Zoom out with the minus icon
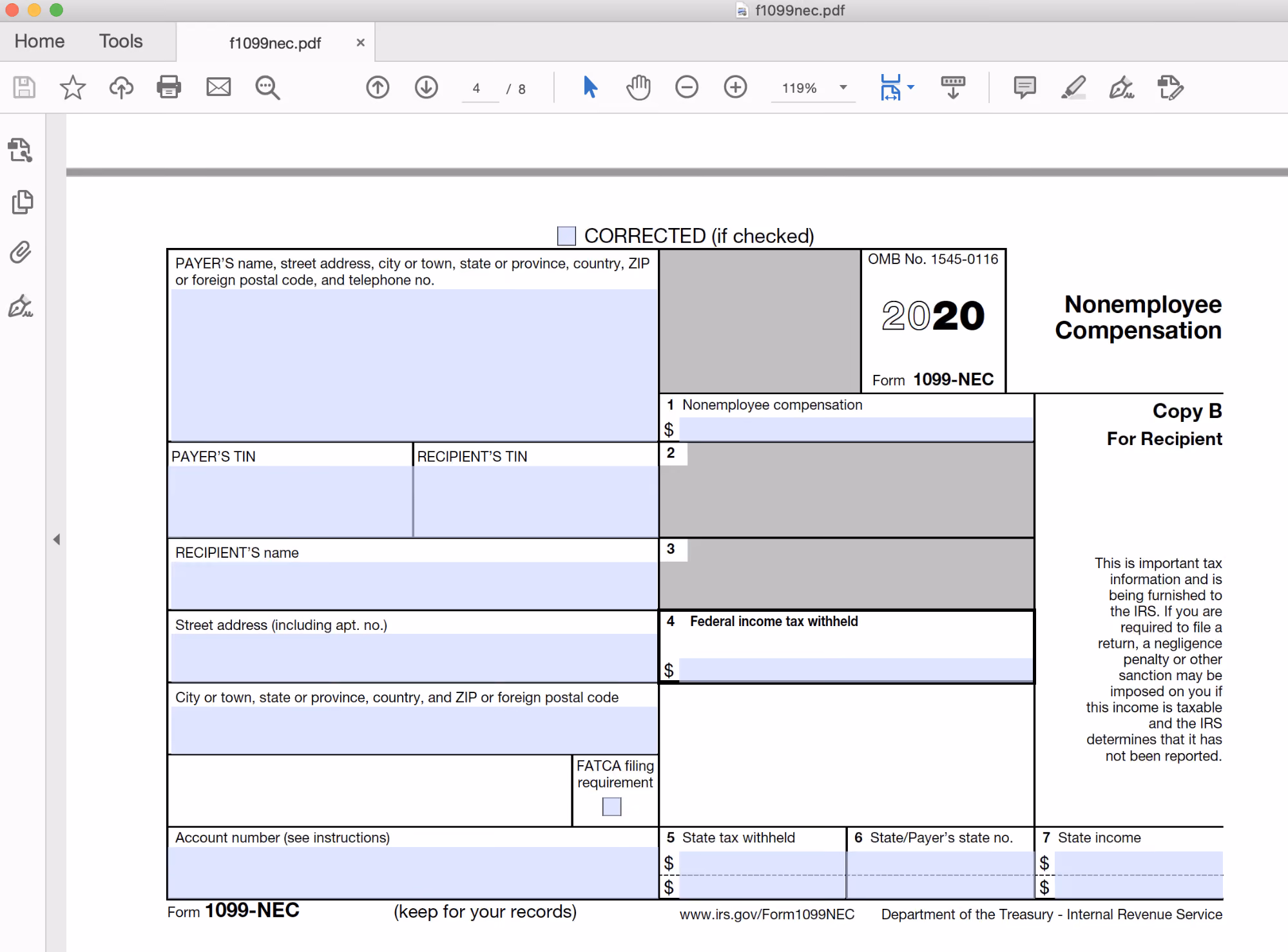Image resolution: width=1288 pixels, height=952 pixels. [687, 87]
